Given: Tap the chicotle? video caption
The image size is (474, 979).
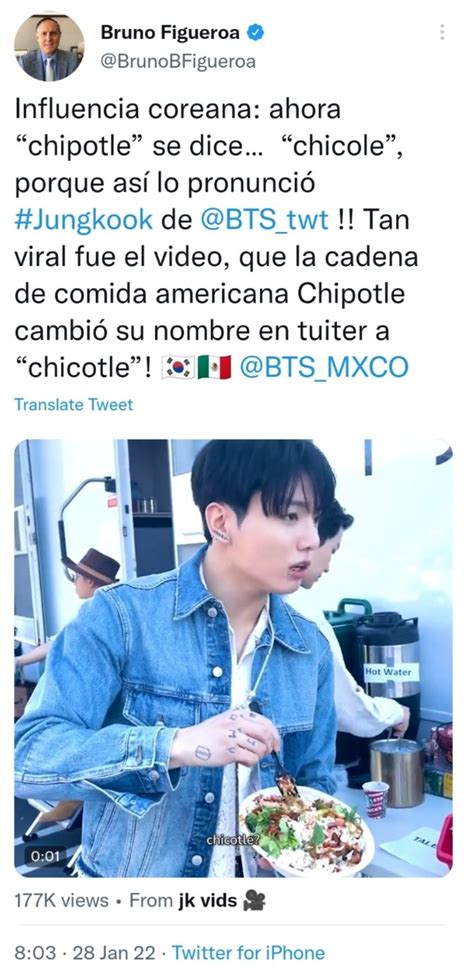Looking at the screenshot, I should (x=232, y=841).
